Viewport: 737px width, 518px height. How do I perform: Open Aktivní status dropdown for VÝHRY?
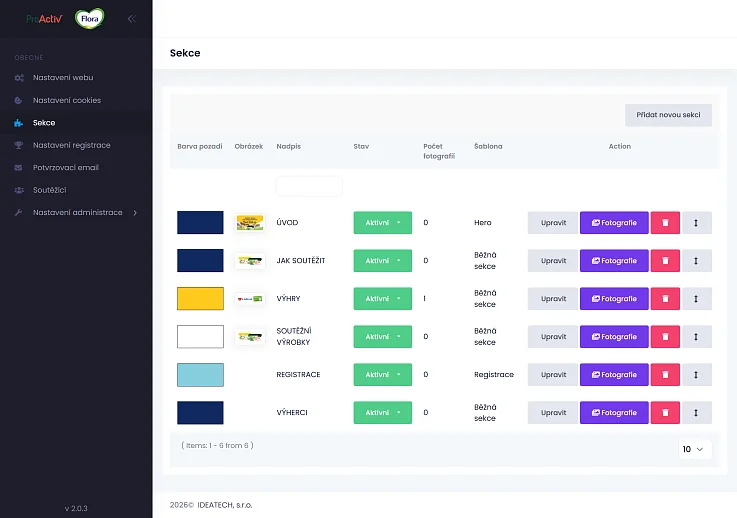tap(382, 299)
